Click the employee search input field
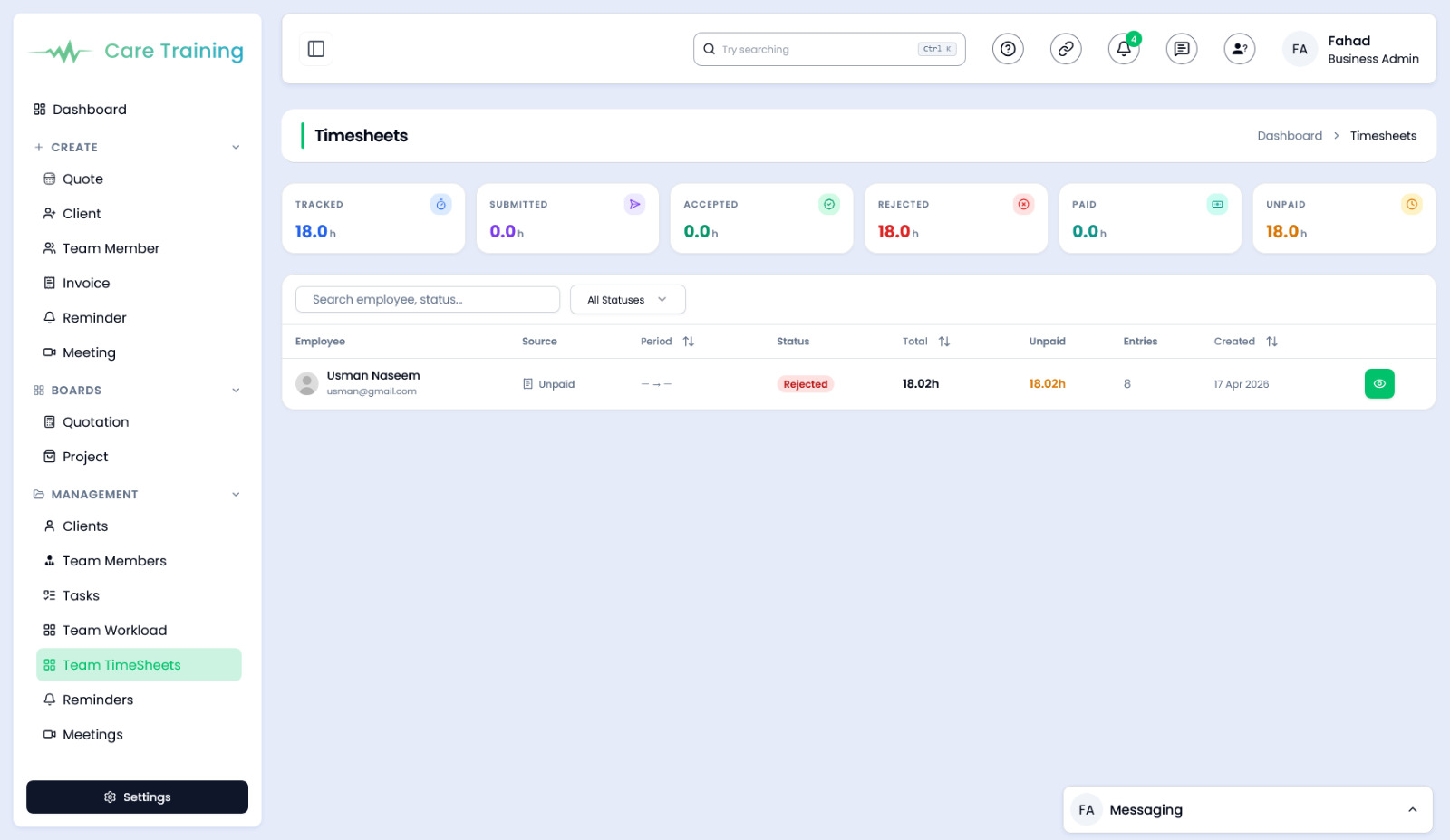The image size is (1450, 840). [x=427, y=299]
